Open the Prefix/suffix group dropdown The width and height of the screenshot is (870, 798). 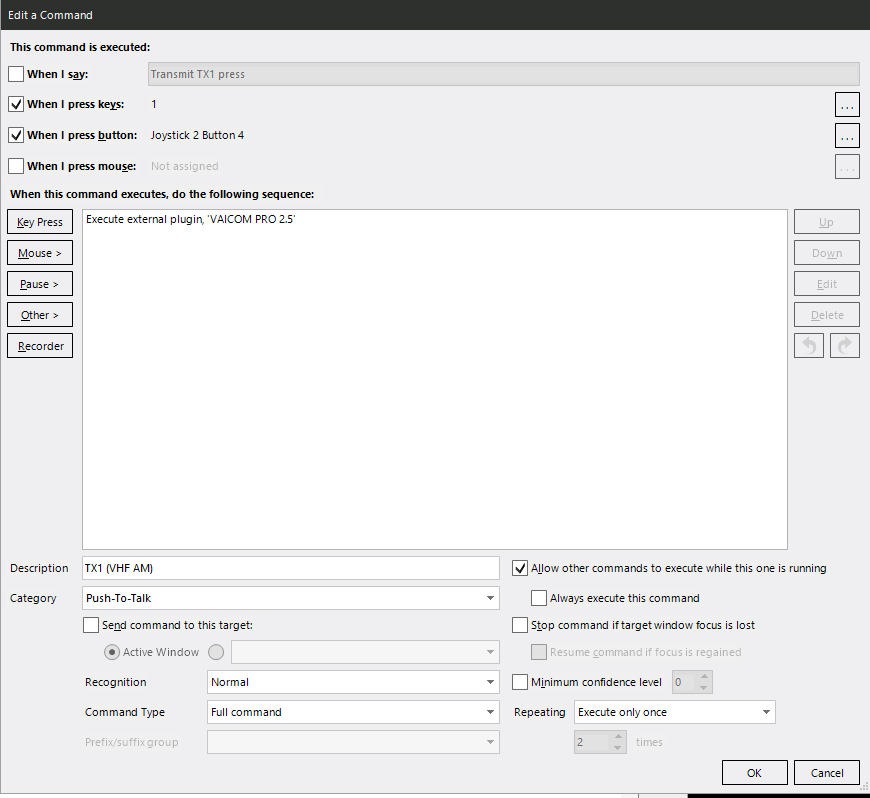pyautogui.click(x=353, y=742)
